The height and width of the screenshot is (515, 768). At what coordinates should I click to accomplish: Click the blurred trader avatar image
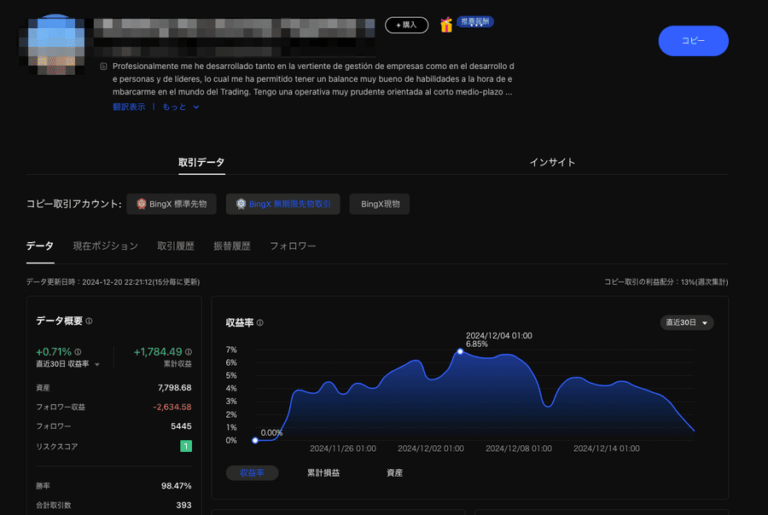[55, 45]
